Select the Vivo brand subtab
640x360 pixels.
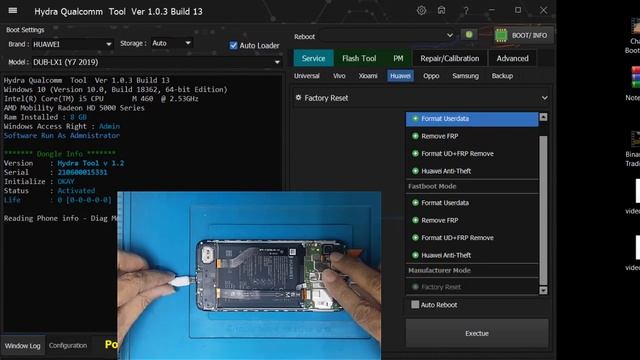339,76
